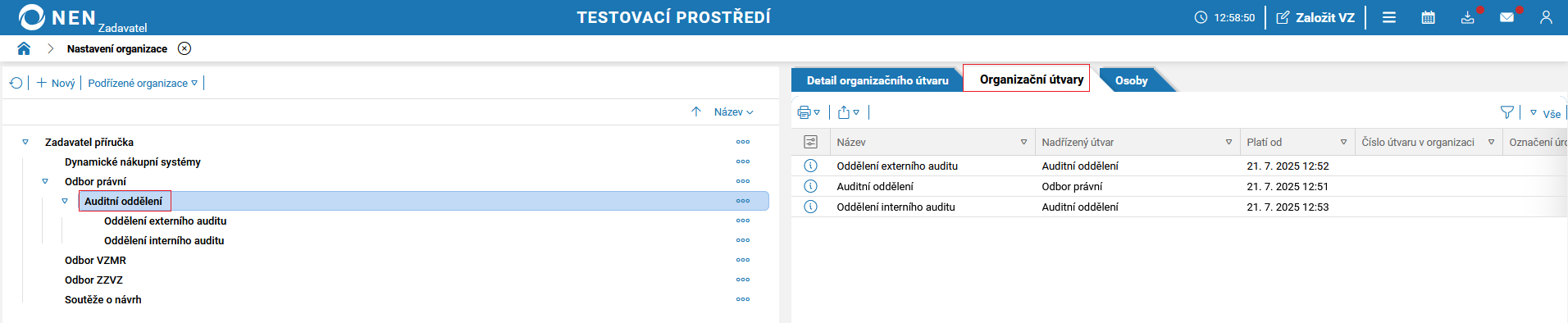Viewport: 1568px width, 323px height.
Task: Open more options for Dynamické nákupní systémy
Action: pyautogui.click(x=743, y=161)
